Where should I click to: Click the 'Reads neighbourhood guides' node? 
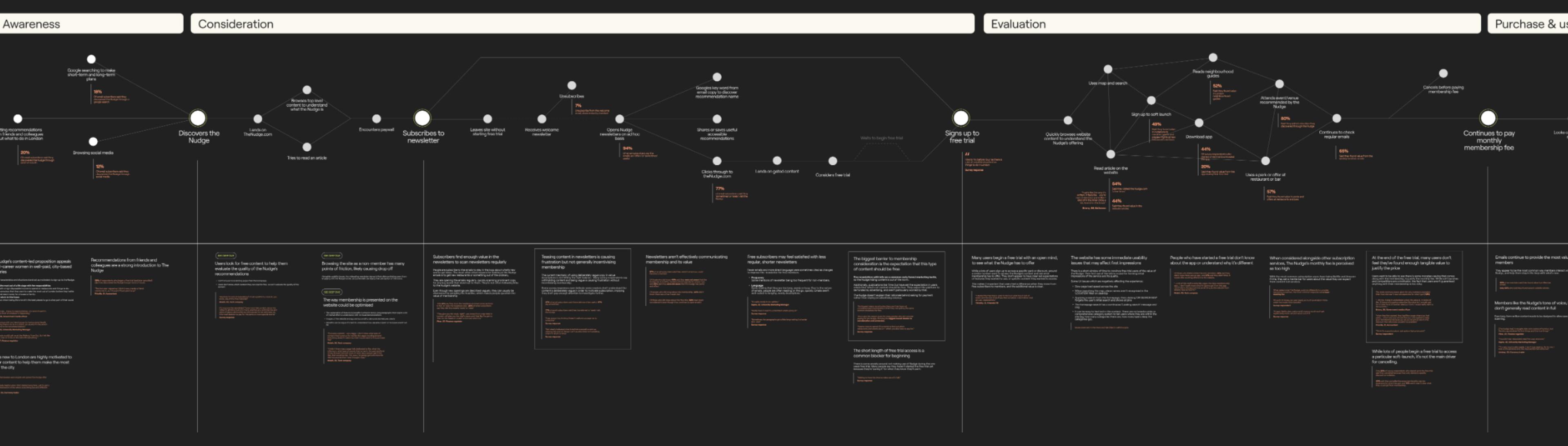tap(1212, 58)
